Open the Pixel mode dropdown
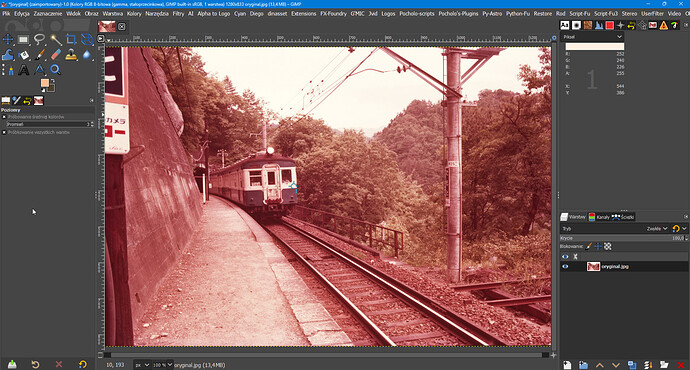This screenshot has width=690, height=370. tap(593, 37)
